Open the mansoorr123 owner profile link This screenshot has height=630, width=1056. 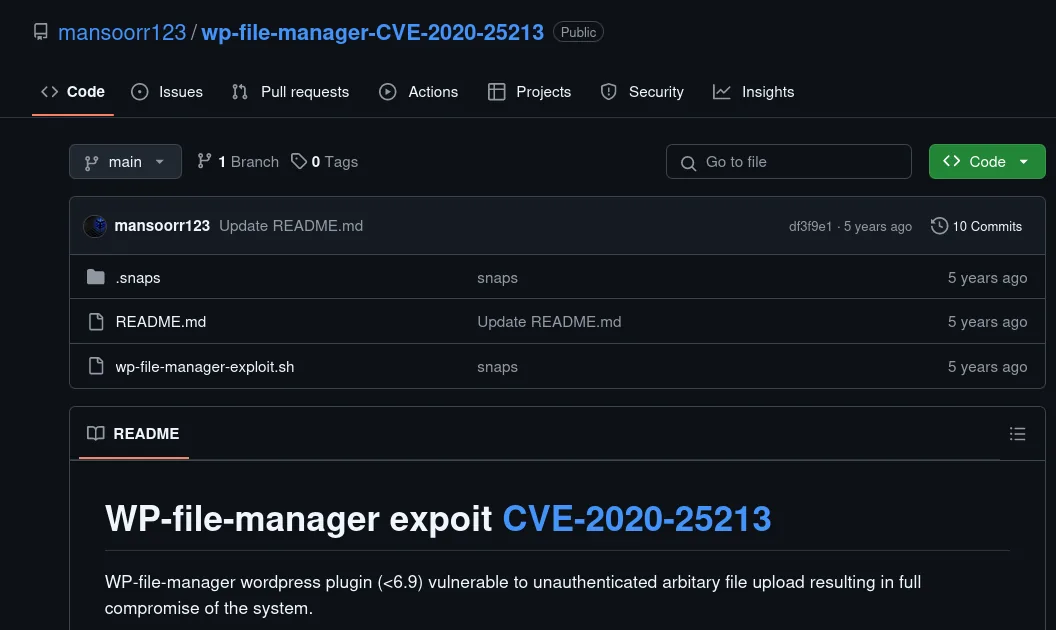point(122,32)
